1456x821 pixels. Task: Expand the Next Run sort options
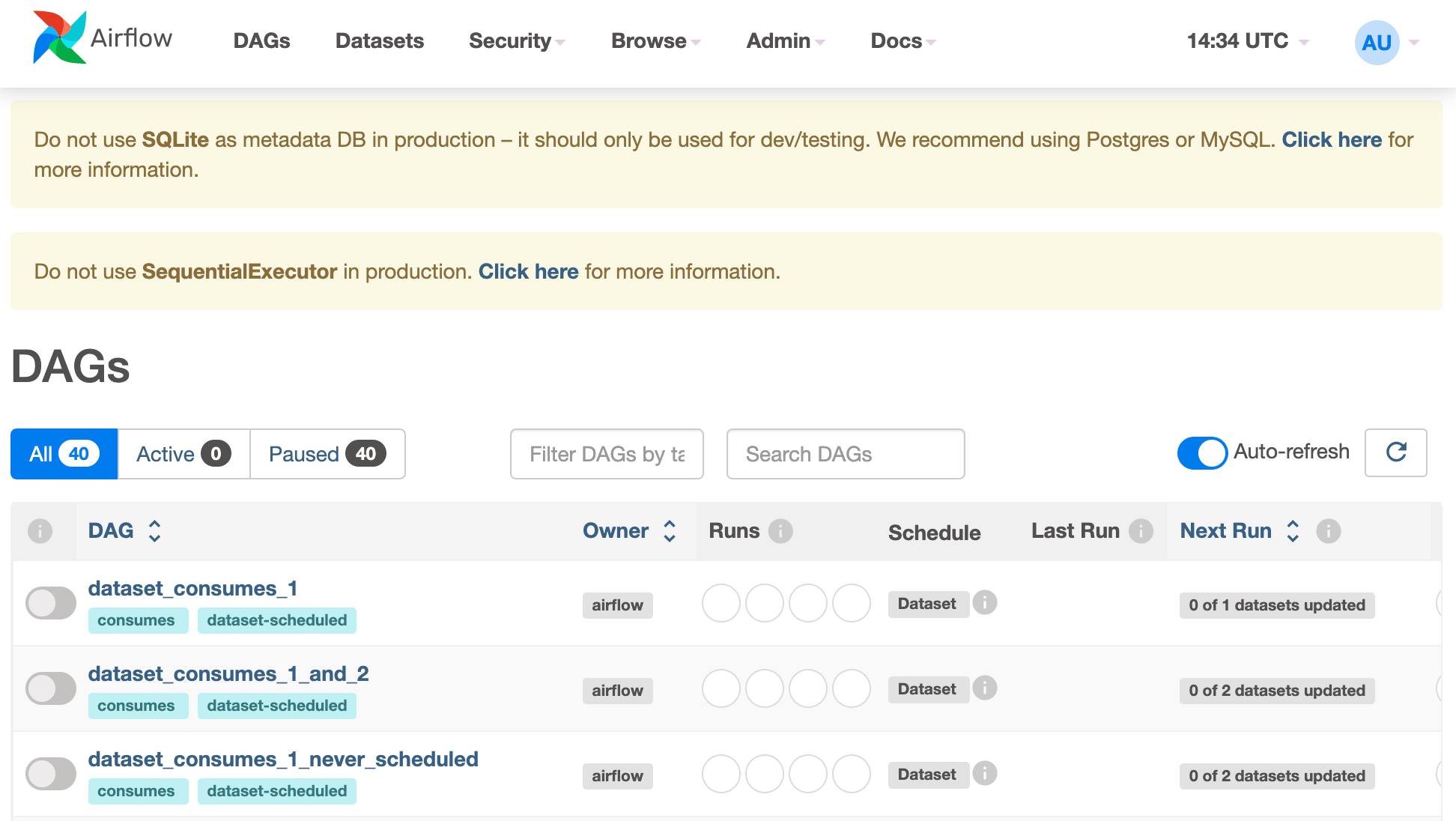point(1291,530)
